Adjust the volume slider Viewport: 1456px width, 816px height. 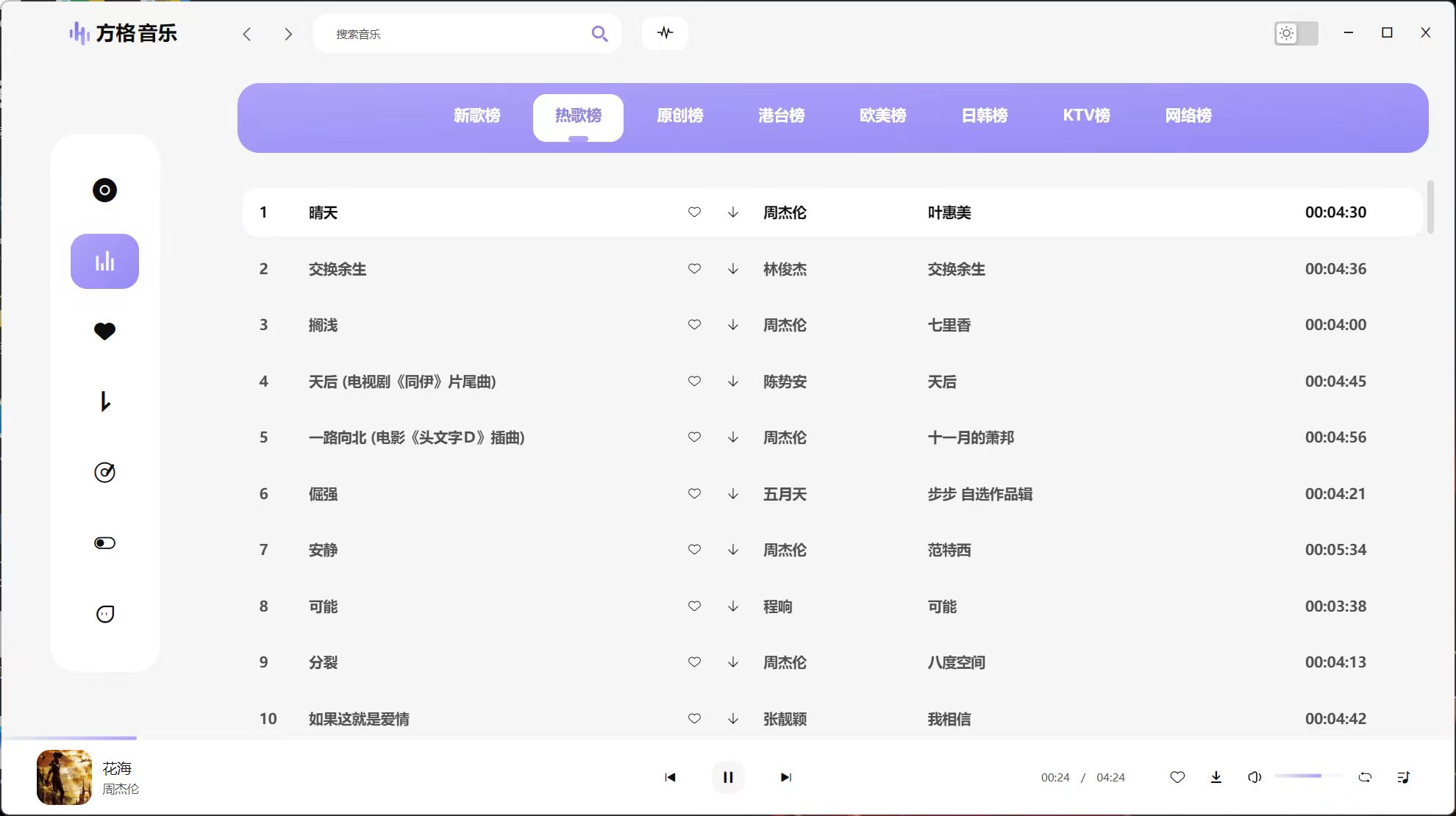[x=1306, y=776]
